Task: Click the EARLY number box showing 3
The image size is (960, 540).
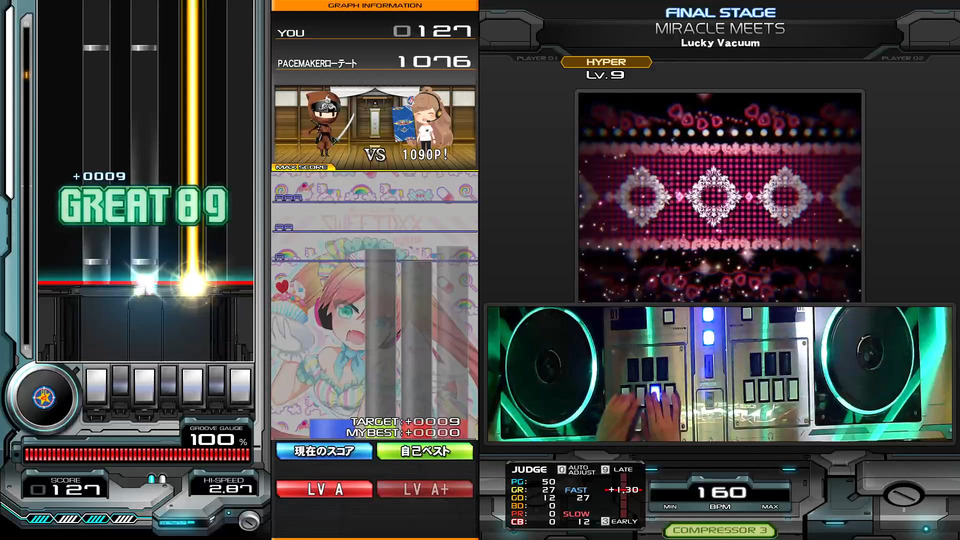Action: pos(605,521)
